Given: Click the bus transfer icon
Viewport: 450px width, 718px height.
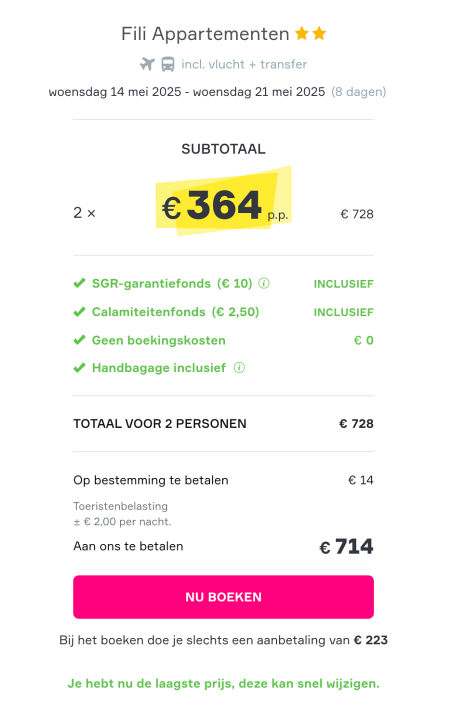Looking at the screenshot, I should pos(168,64).
